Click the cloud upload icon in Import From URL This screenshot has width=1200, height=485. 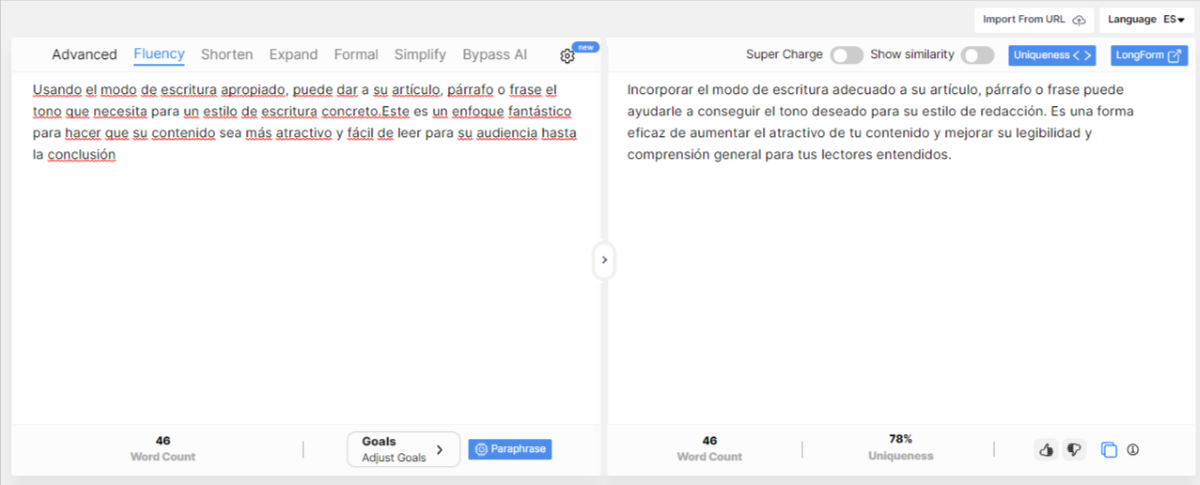pyautogui.click(x=1077, y=20)
